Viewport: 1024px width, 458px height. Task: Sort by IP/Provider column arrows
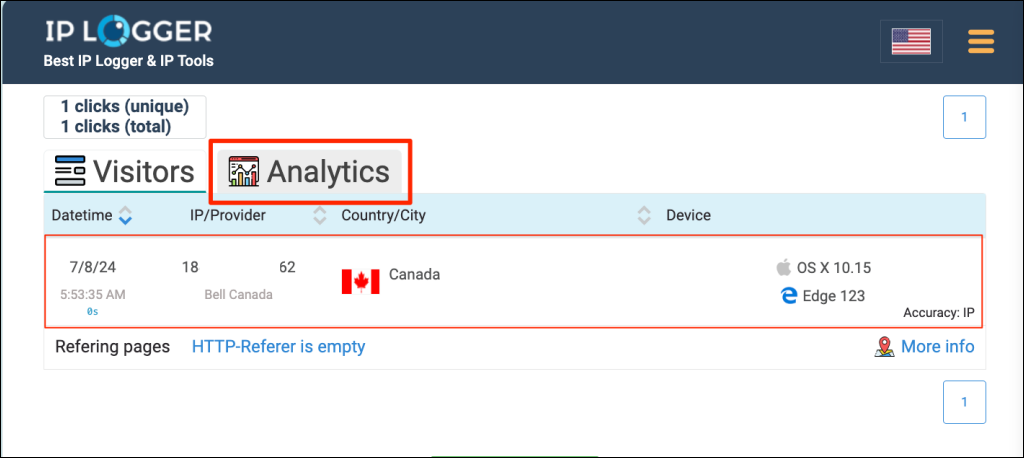click(x=320, y=215)
